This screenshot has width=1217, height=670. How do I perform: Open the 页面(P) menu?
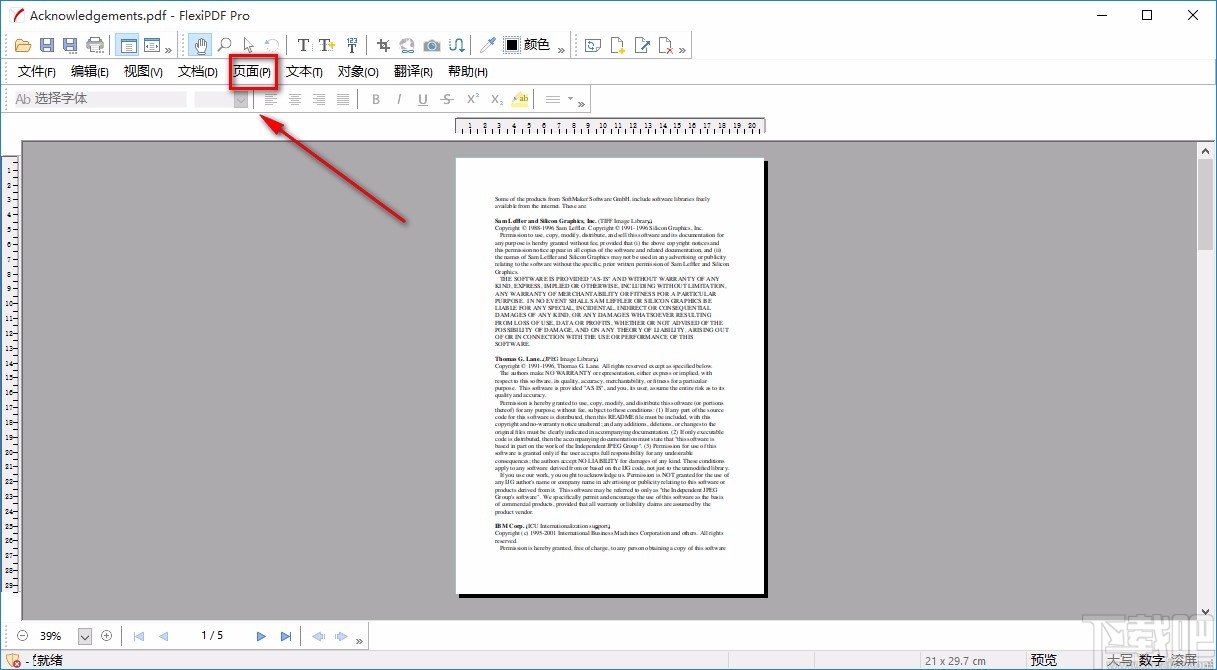[252, 71]
